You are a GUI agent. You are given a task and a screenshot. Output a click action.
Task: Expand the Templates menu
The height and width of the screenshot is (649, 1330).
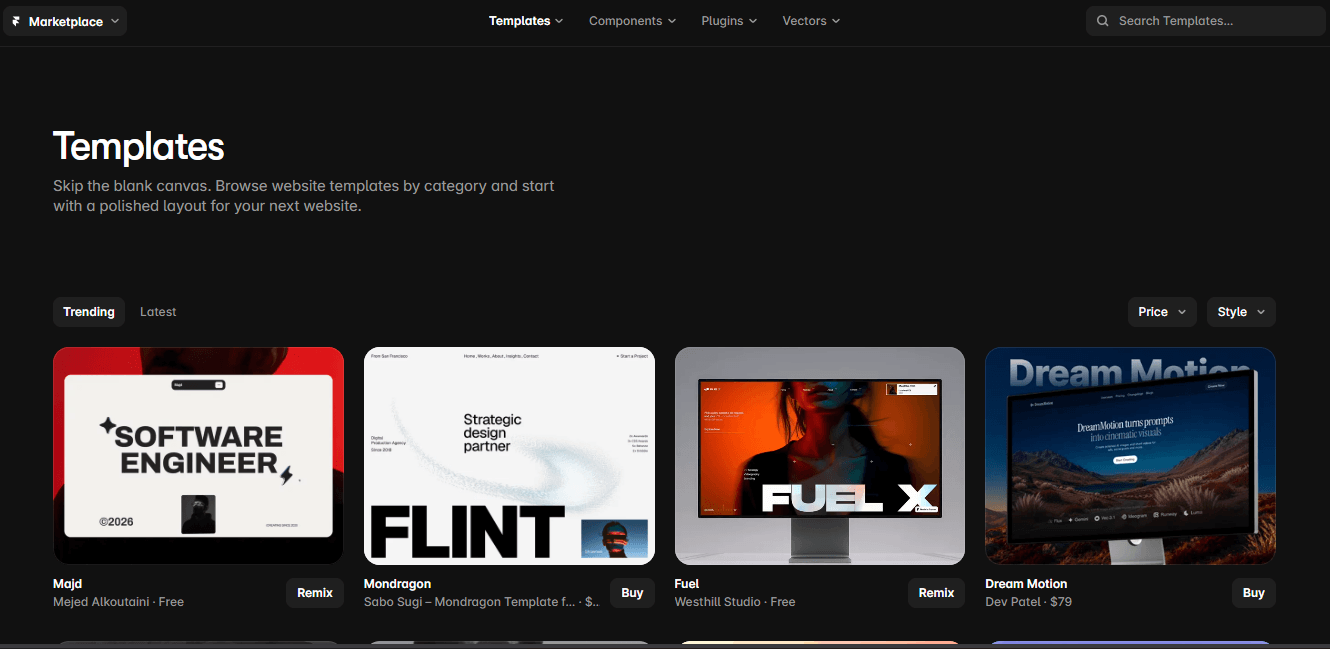tap(526, 21)
